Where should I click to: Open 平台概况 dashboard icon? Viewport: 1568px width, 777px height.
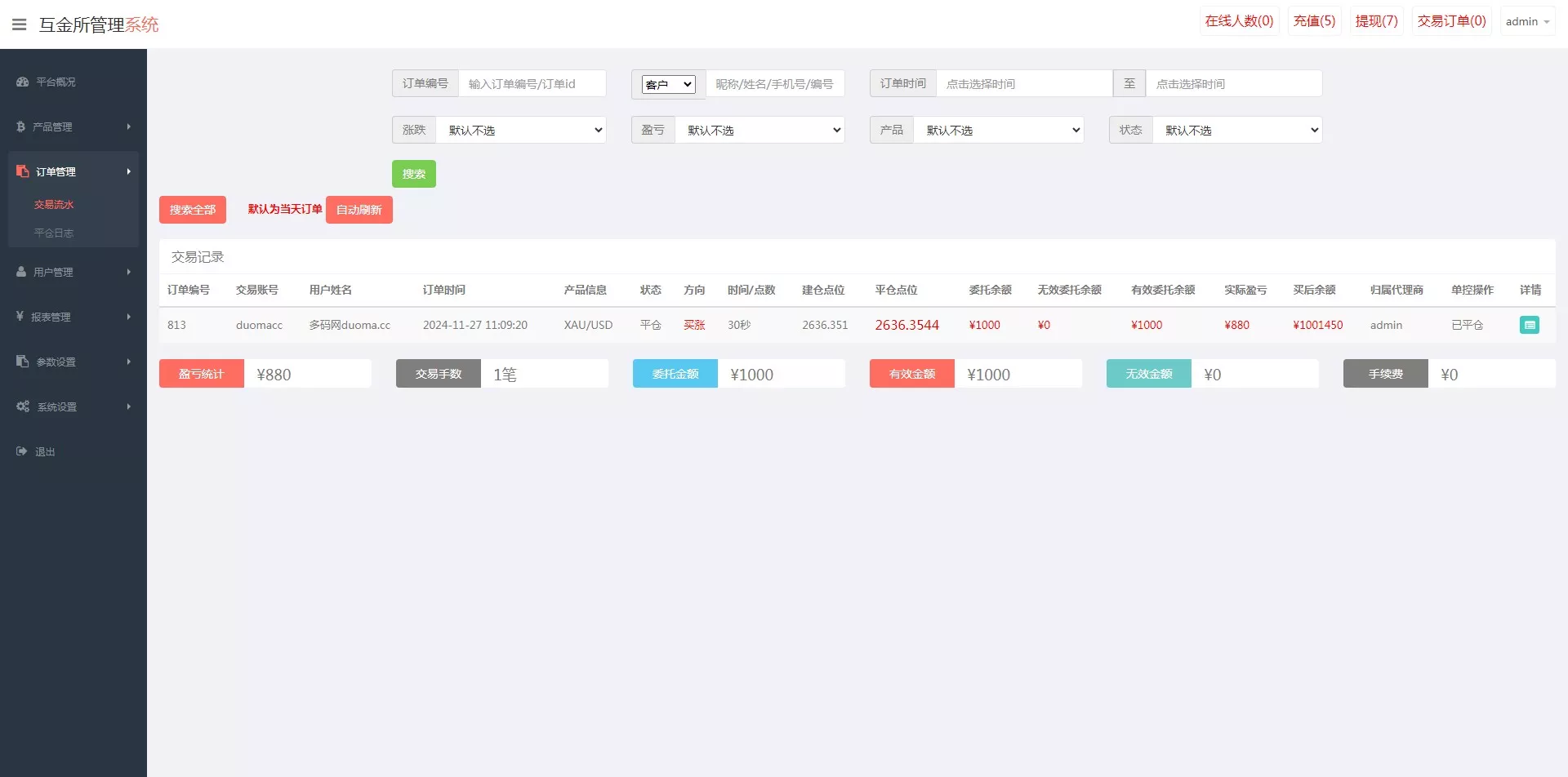coord(21,82)
